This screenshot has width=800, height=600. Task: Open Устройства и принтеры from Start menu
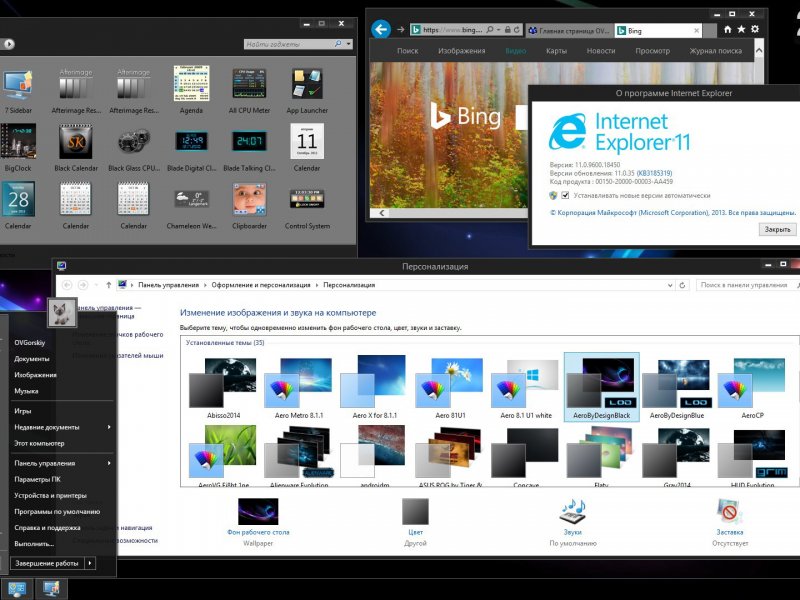click(x=50, y=495)
